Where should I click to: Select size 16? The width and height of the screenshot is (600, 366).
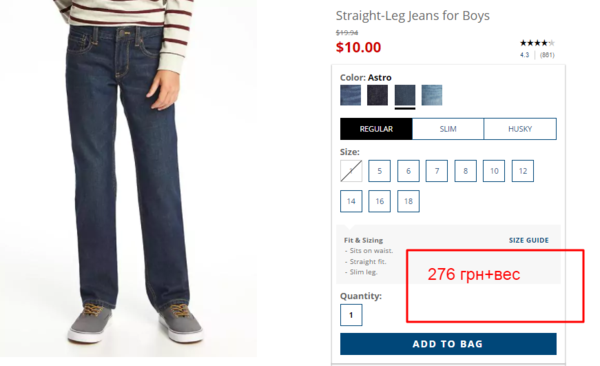pos(380,201)
